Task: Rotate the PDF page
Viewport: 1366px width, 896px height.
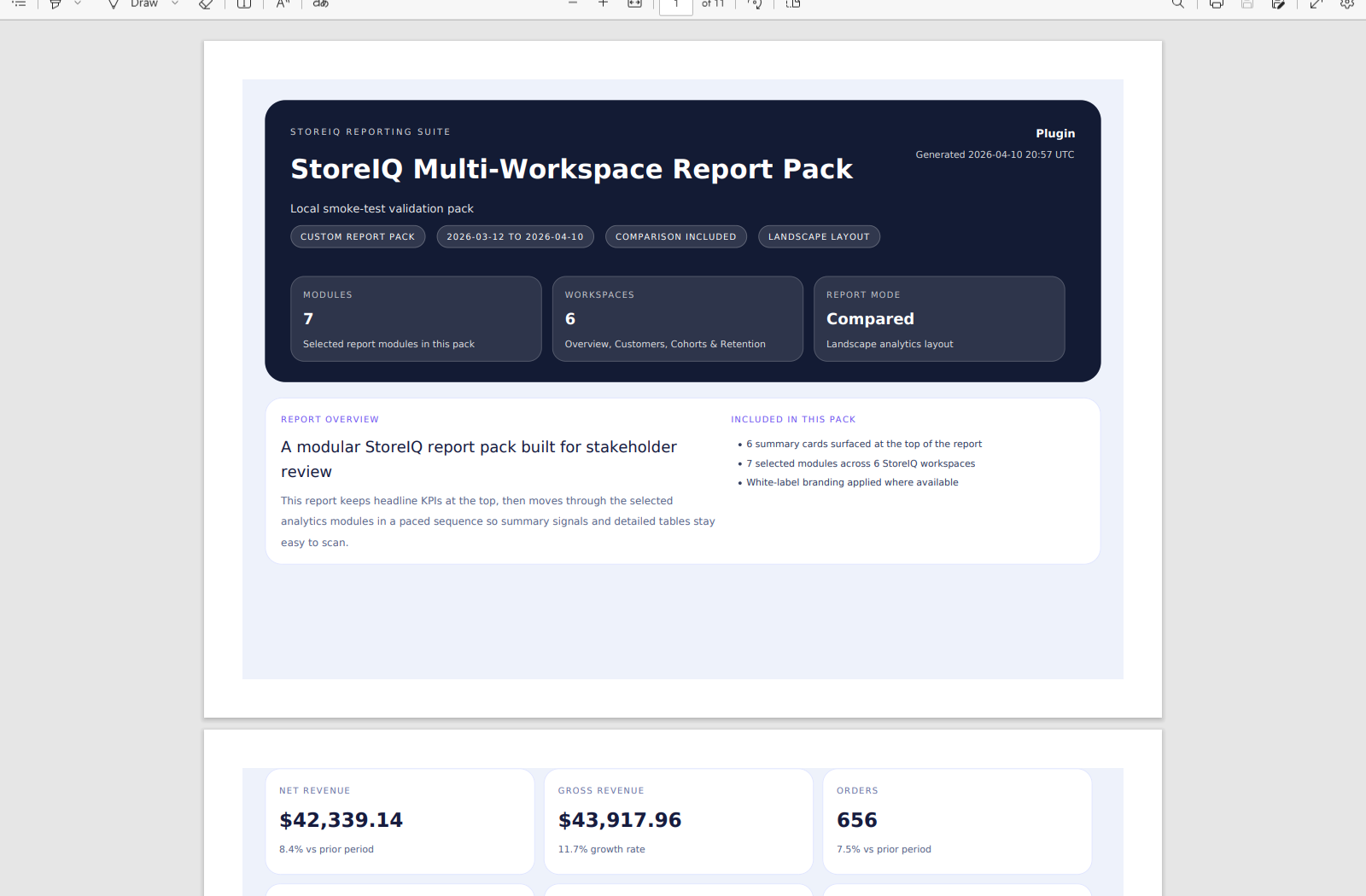Action: [x=755, y=3]
